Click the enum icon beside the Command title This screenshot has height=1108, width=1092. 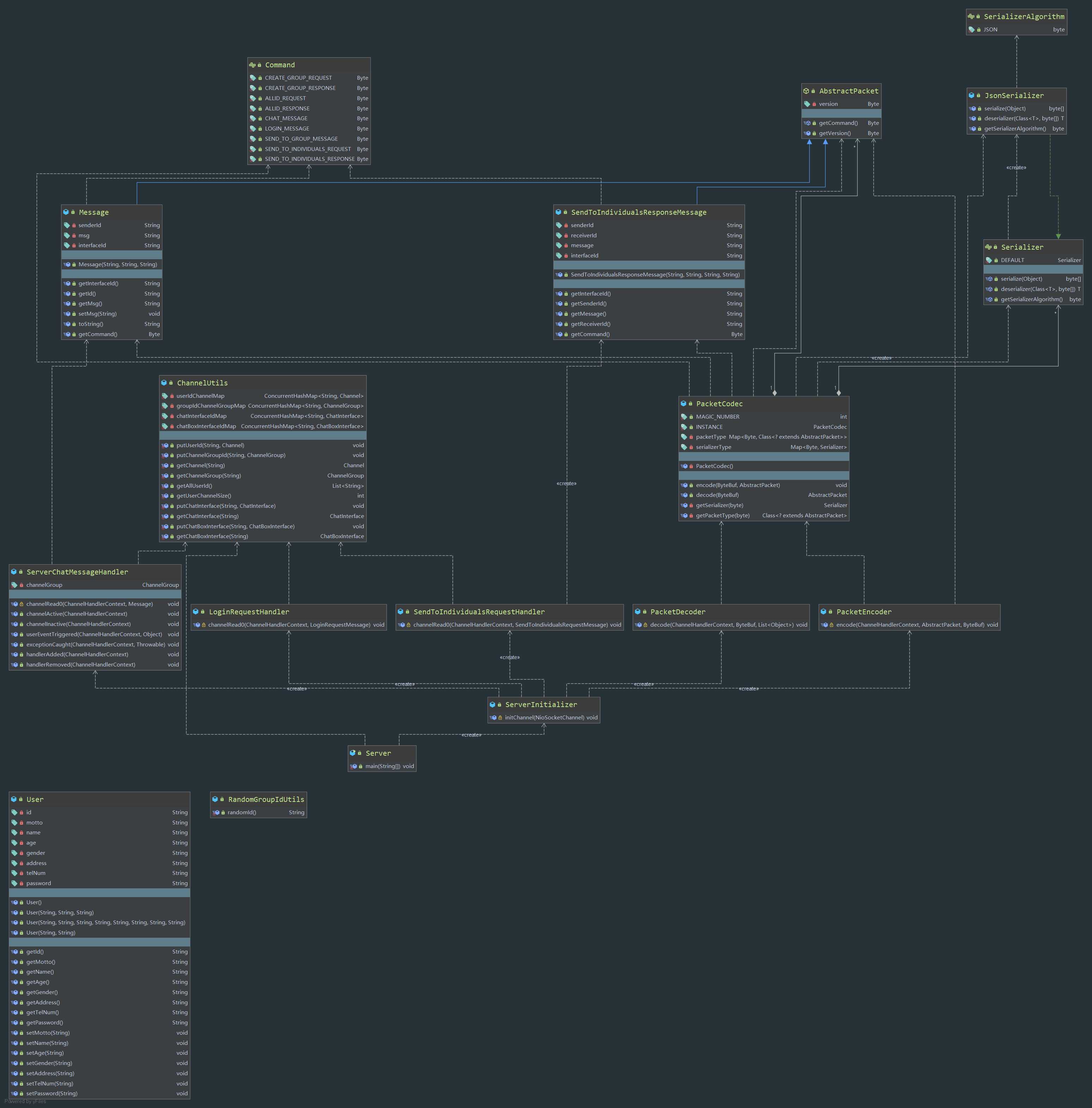(252, 65)
